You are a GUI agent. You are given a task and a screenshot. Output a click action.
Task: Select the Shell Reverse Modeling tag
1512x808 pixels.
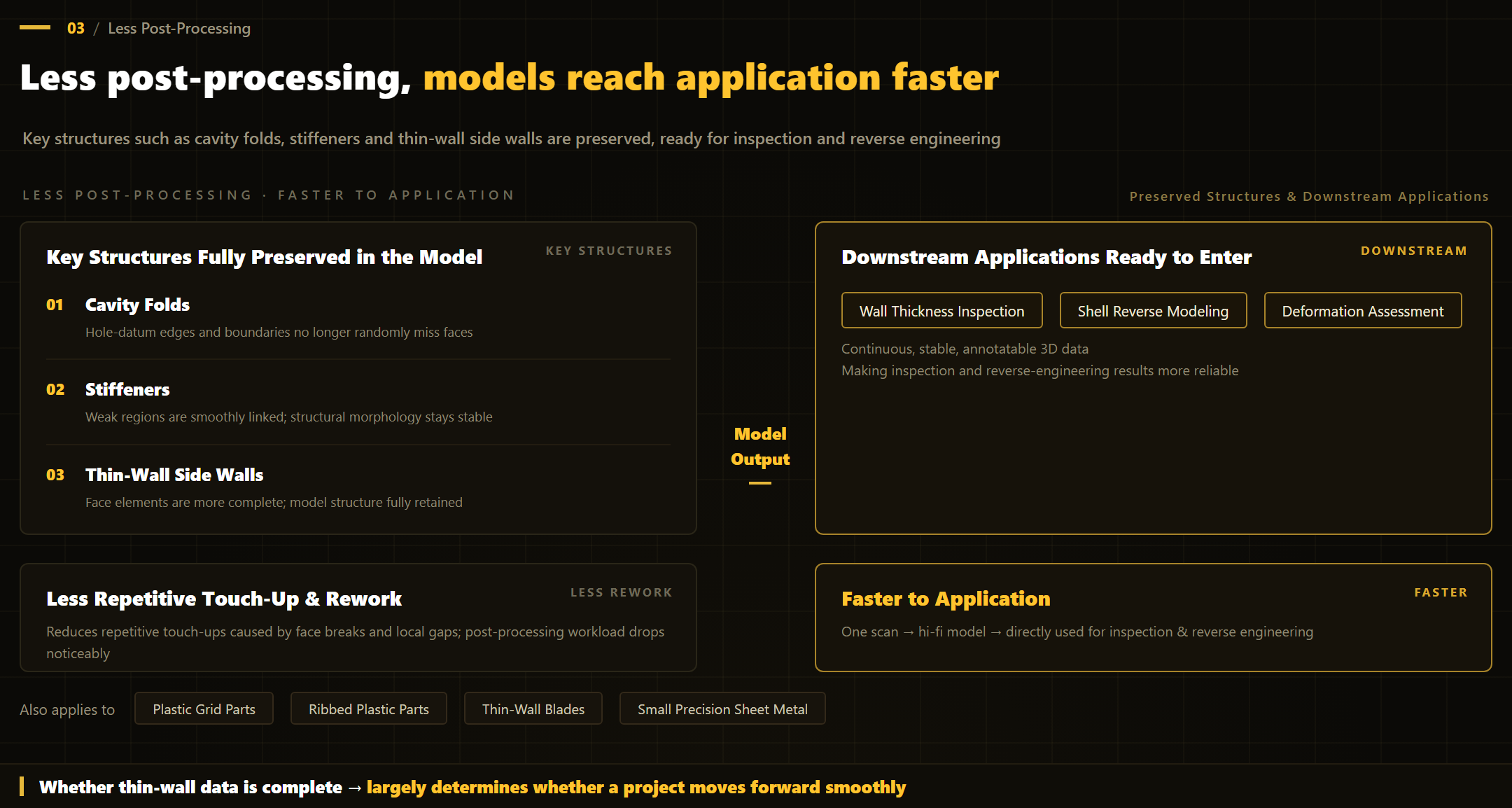[x=1153, y=311]
